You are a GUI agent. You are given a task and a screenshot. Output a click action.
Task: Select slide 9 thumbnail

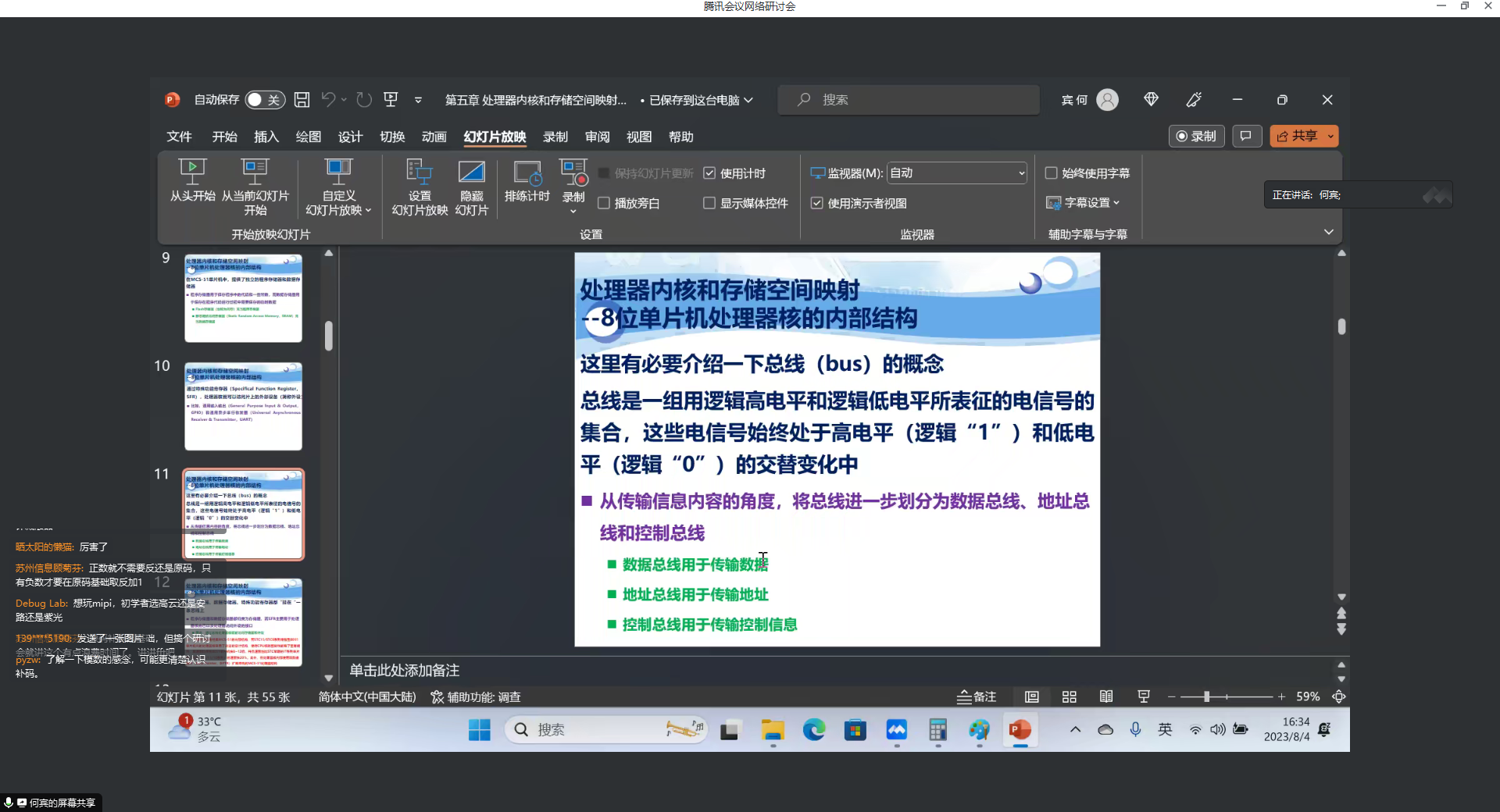(x=243, y=298)
